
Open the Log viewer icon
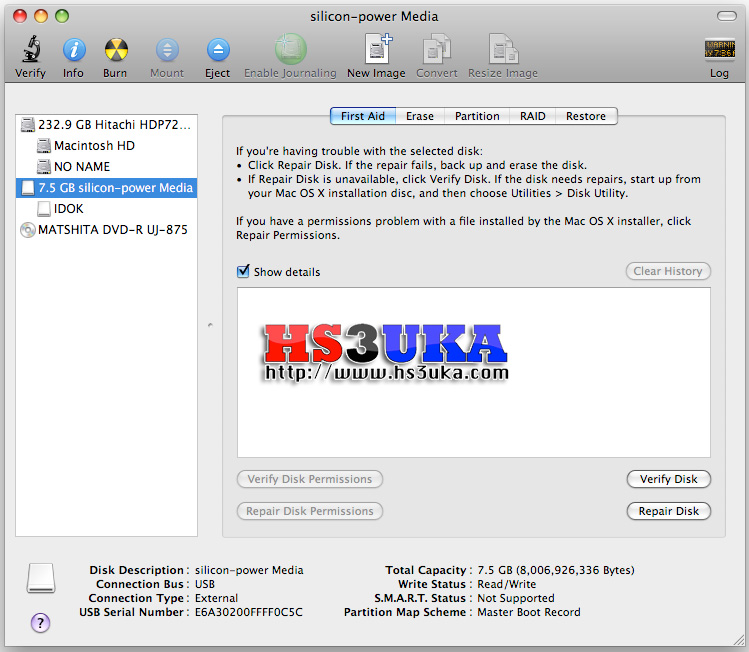[719, 49]
